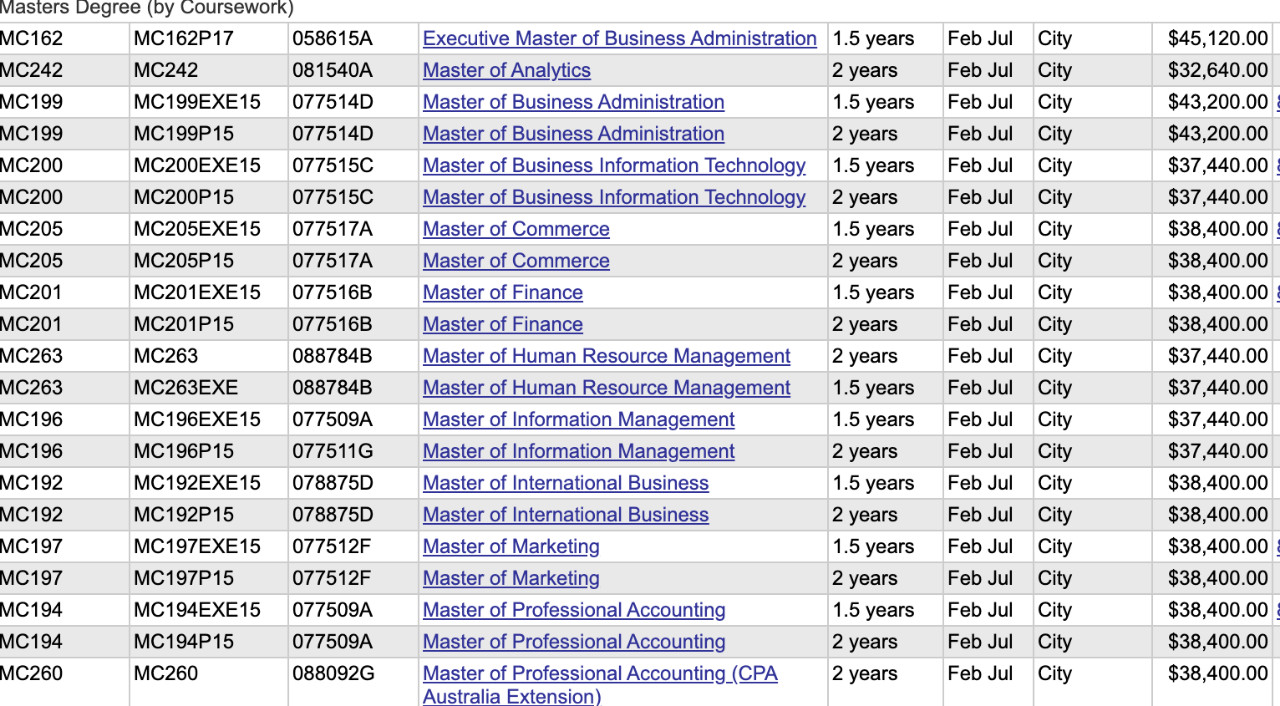
Task: Open Master of Marketing link in MC197P15 row
Action: point(511,578)
